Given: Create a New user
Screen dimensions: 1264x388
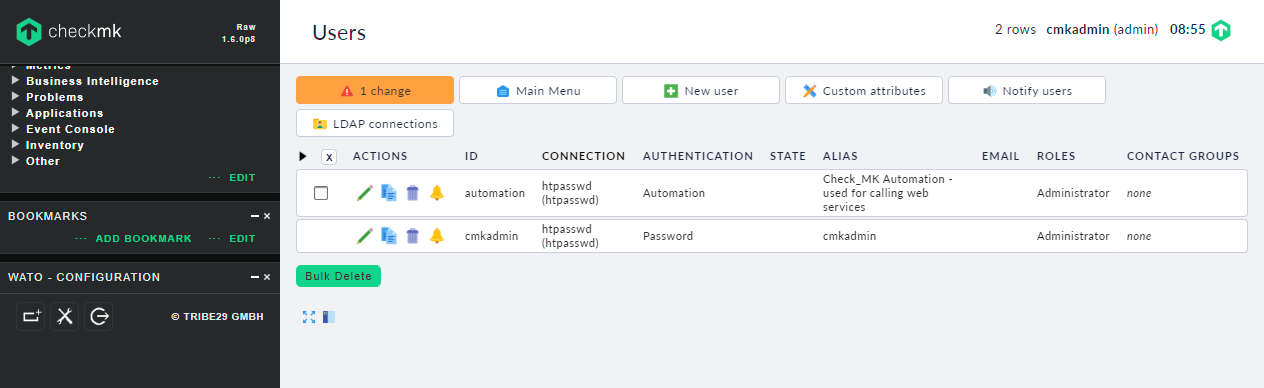Looking at the screenshot, I should click(701, 90).
